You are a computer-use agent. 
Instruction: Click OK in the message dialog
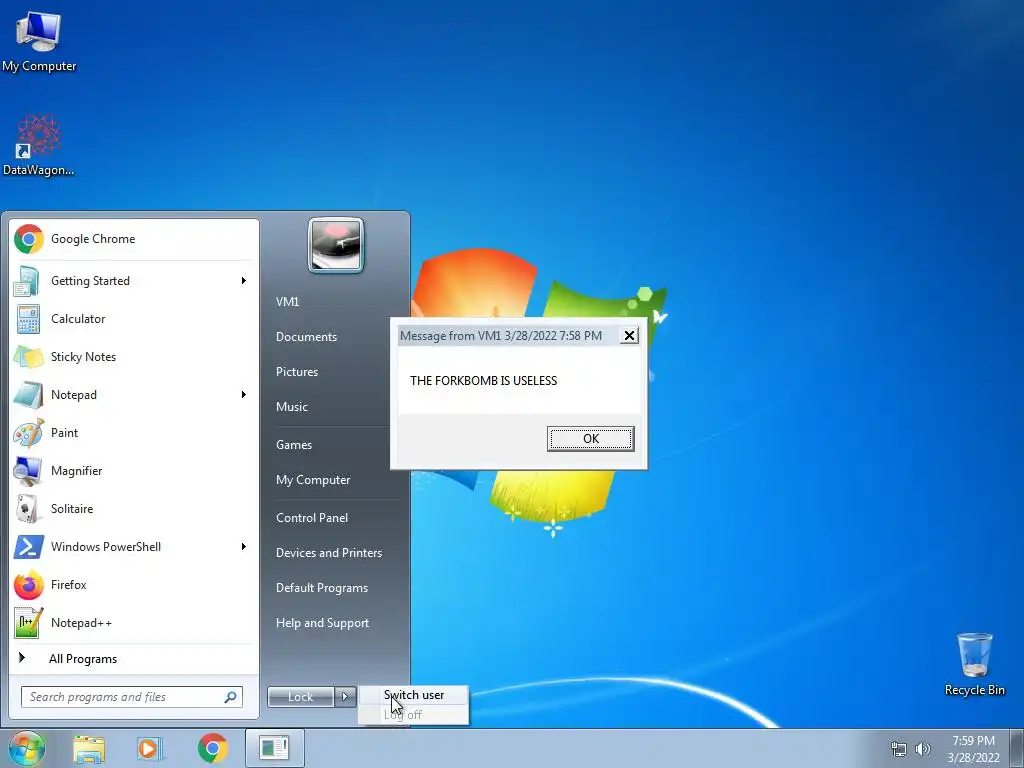[590, 439]
